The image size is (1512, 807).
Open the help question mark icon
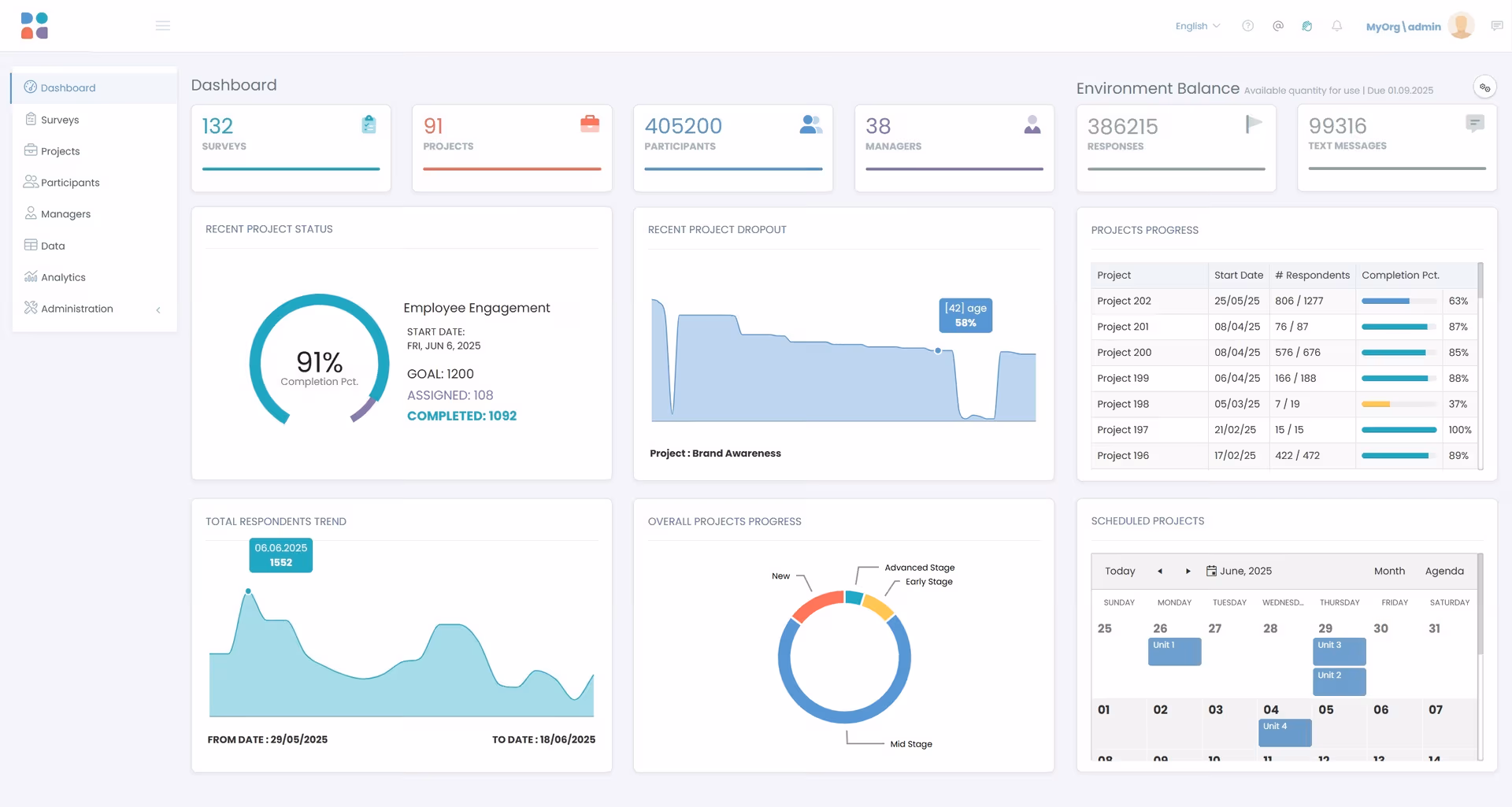coord(1247,26)
